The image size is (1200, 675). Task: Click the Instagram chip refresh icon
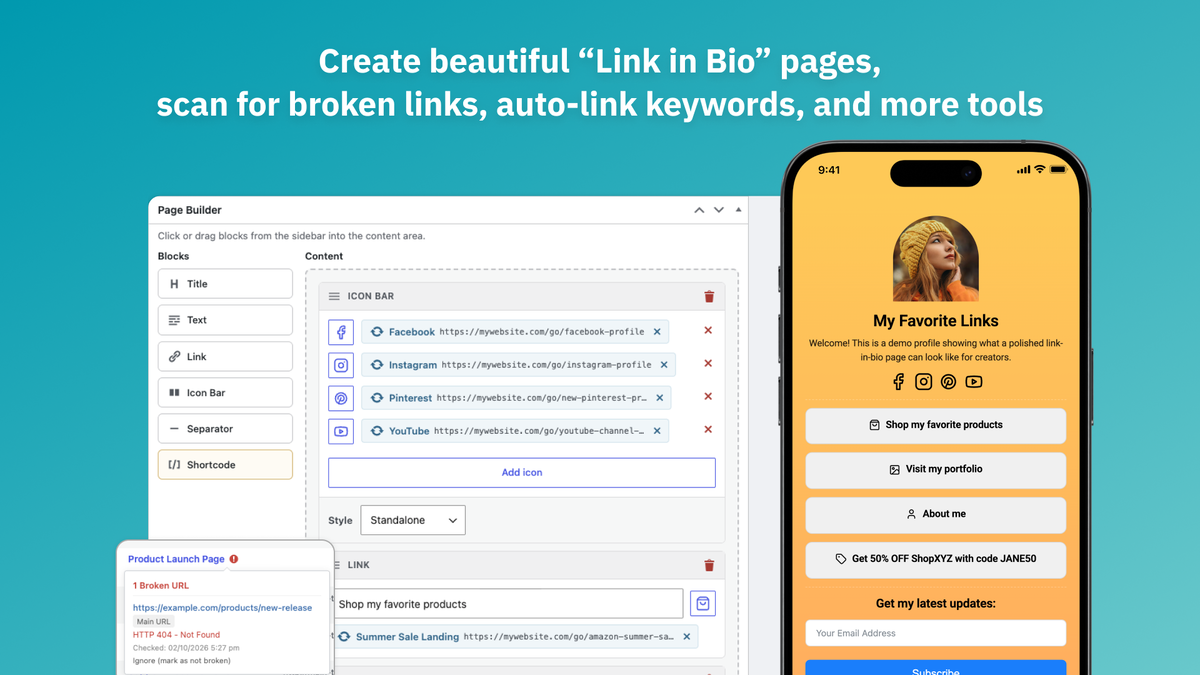377,365
